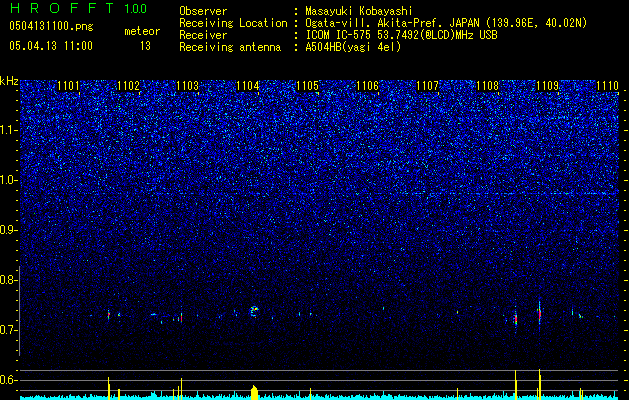
Task: Click the 1.1 frequency axis label
Action: click(9, 130)
